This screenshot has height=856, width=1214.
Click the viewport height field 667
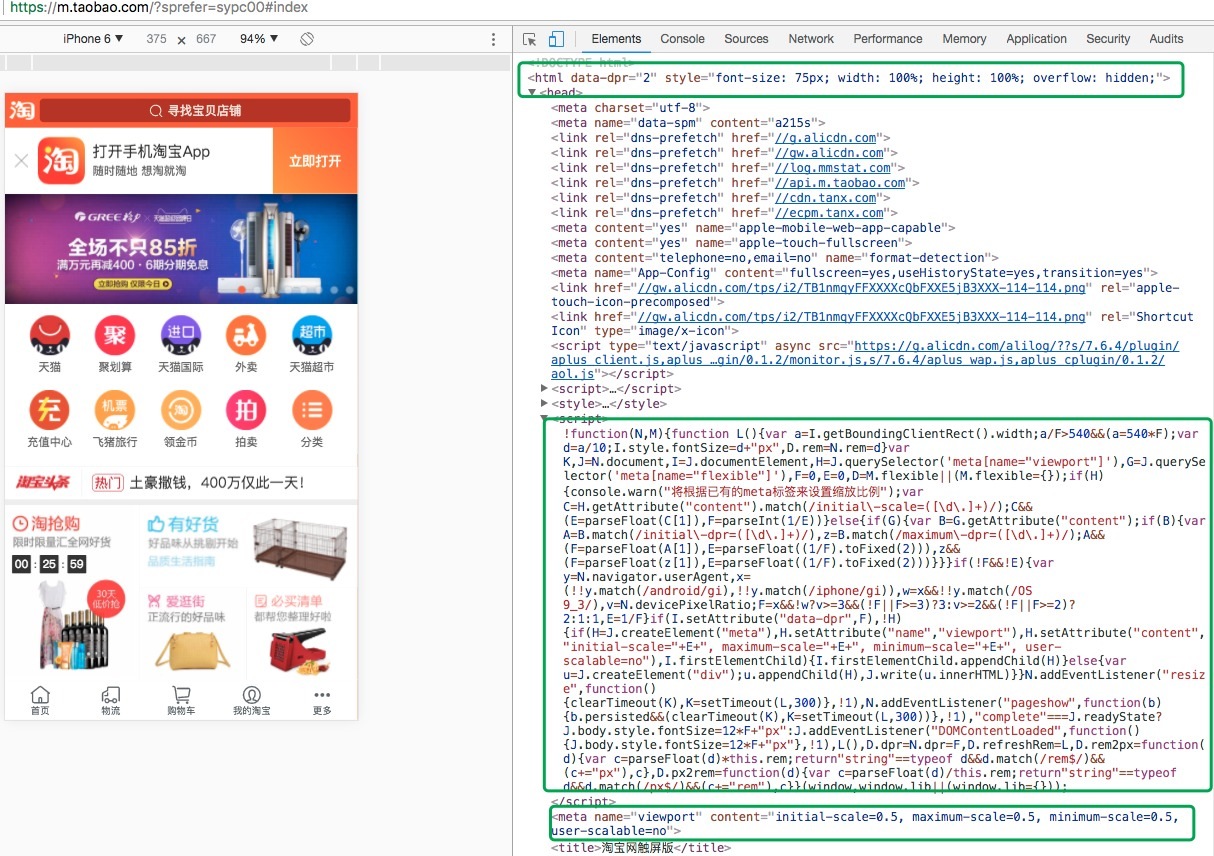pyautogui.click(x=206, y=39)
